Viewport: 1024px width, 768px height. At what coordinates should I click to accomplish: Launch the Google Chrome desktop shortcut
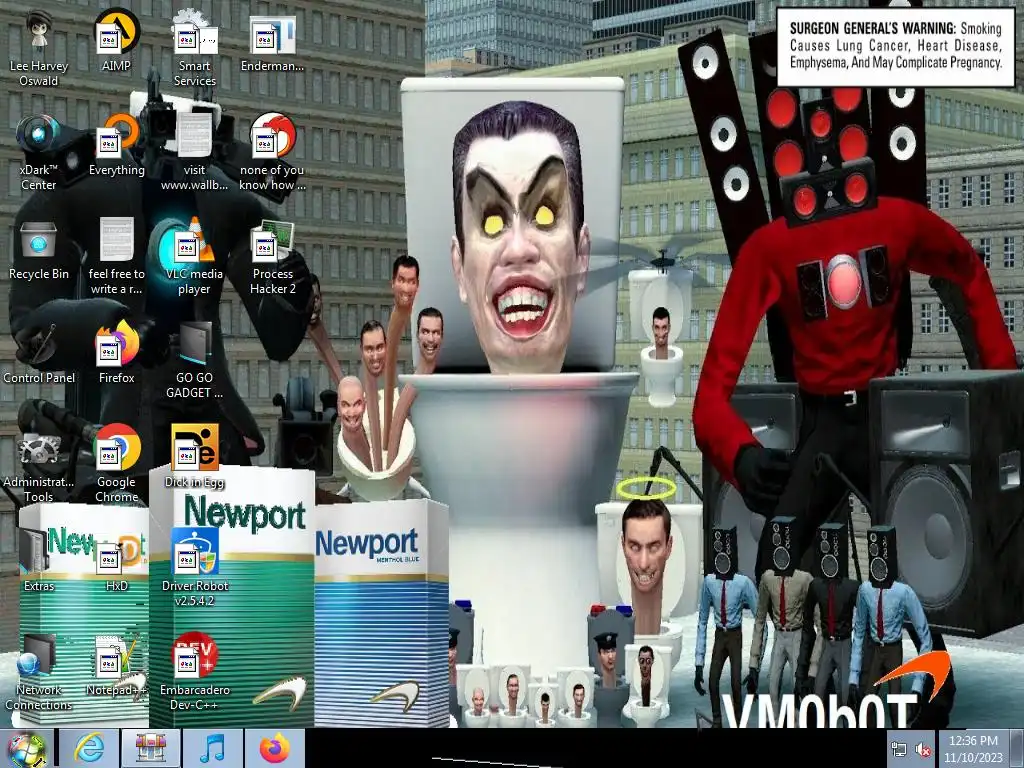point(116,464)
